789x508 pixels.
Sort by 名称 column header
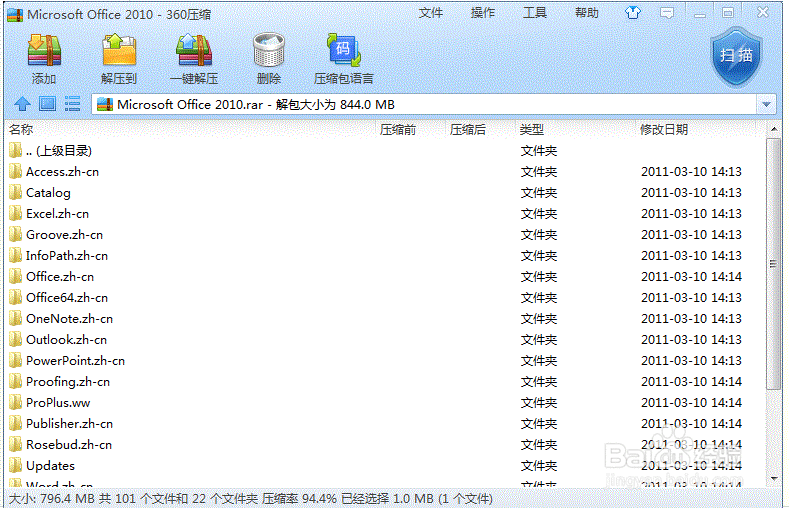tap(21, 130)
